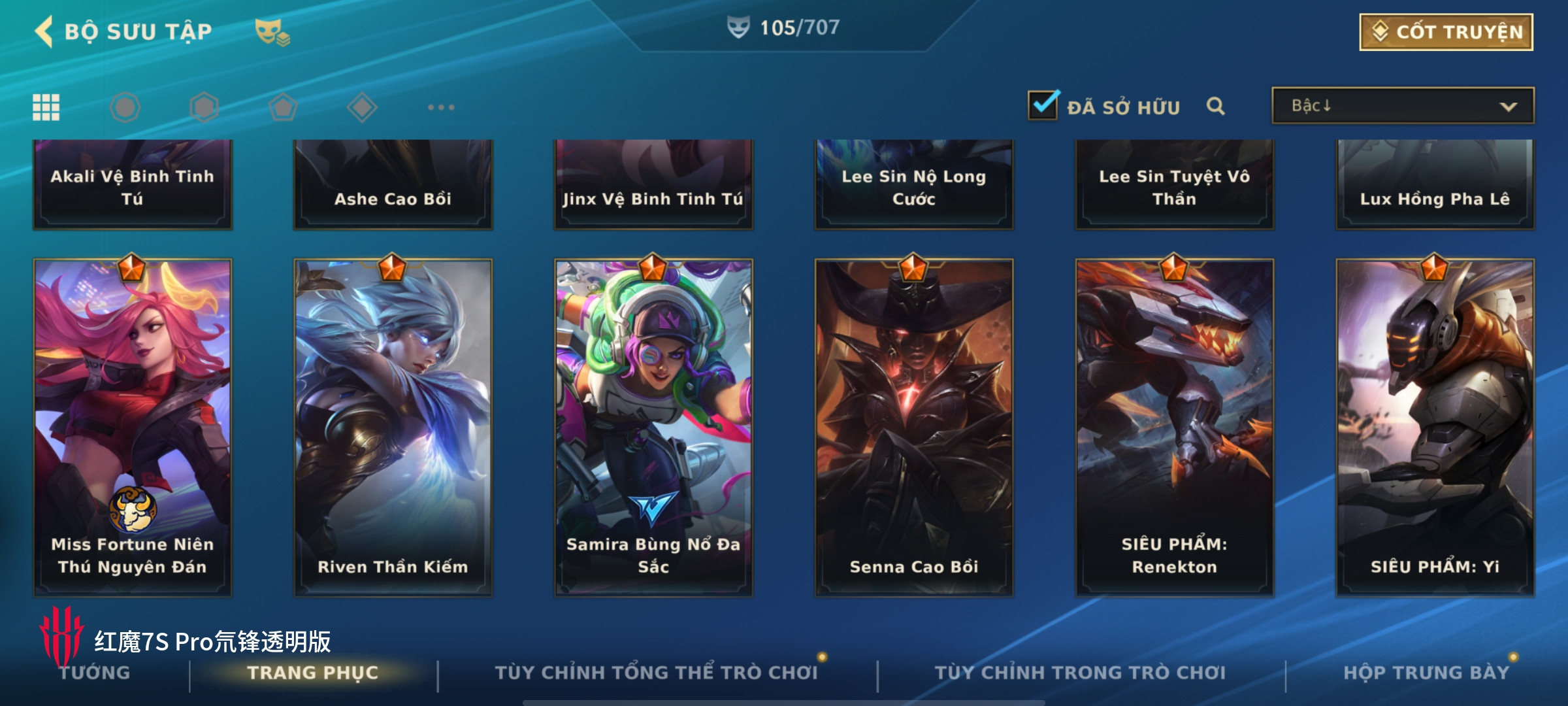Select the Senna Cao Bồi skin card
The height and width of the screenshot is (706, 1568).
click(x=914, y=428)
